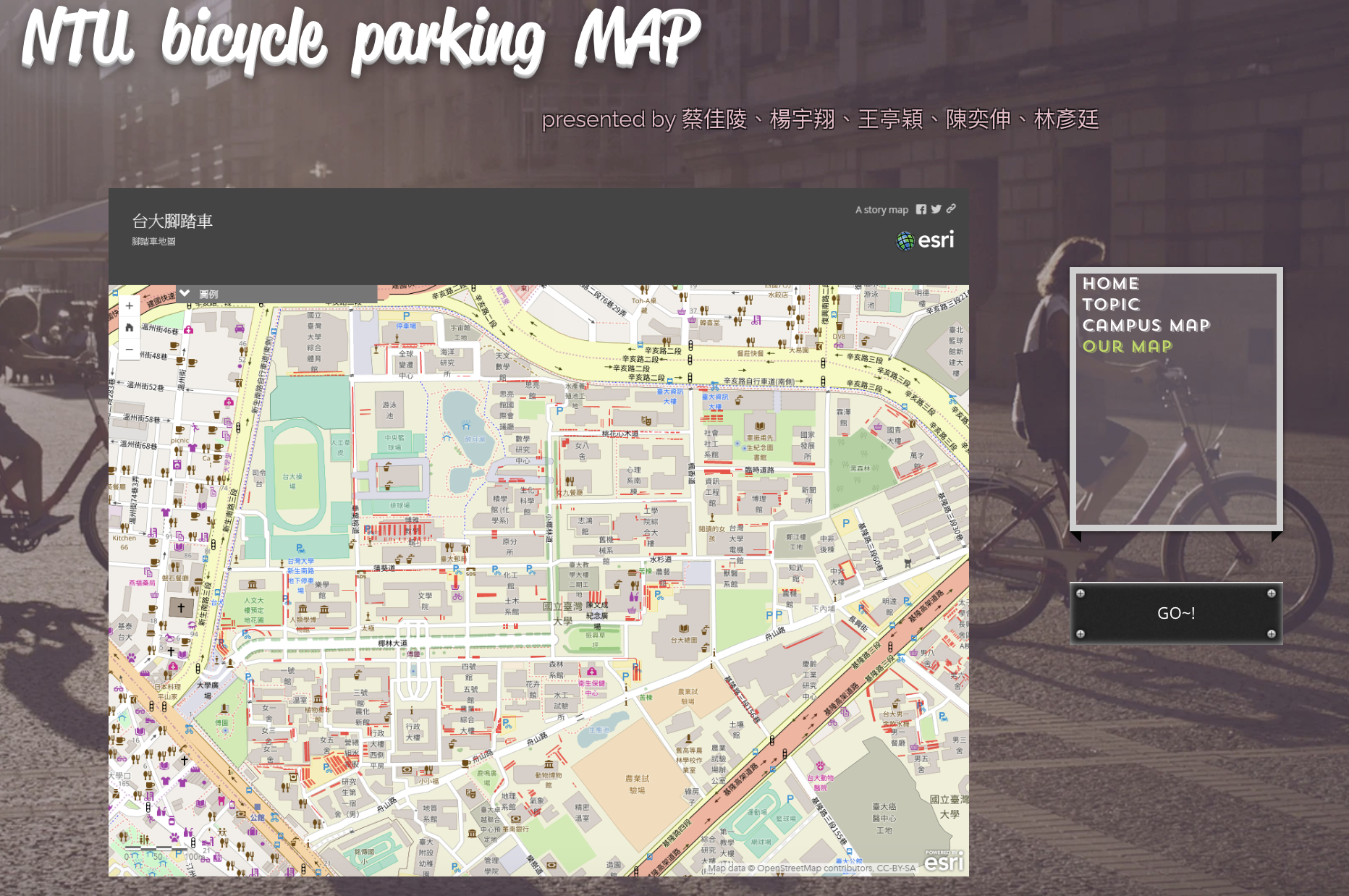
Task: Open the TOPIC menu item
Action: click(x=1111, y=305)
